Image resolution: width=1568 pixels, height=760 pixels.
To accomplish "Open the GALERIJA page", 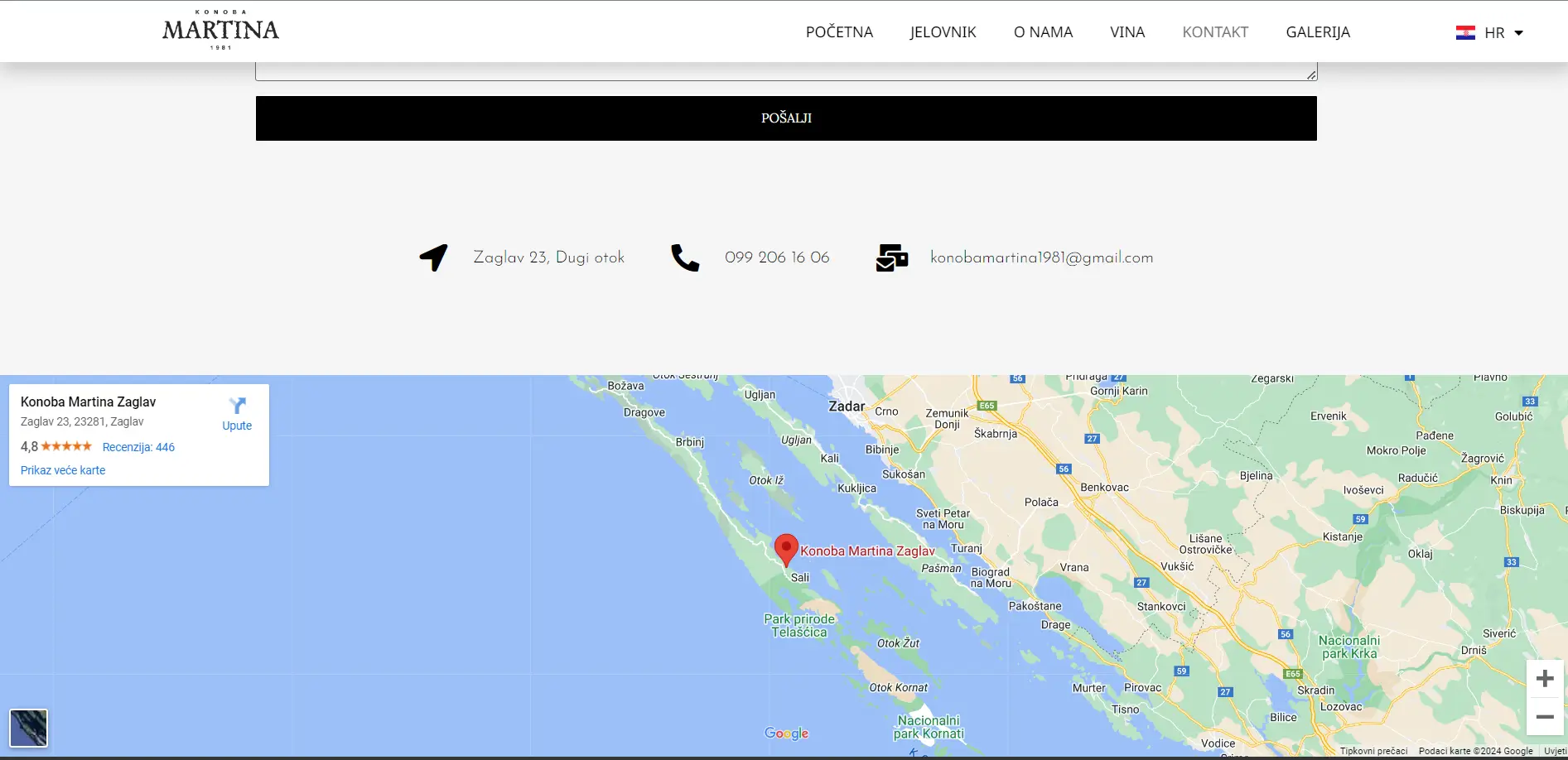I will (x=1317, y=32).
